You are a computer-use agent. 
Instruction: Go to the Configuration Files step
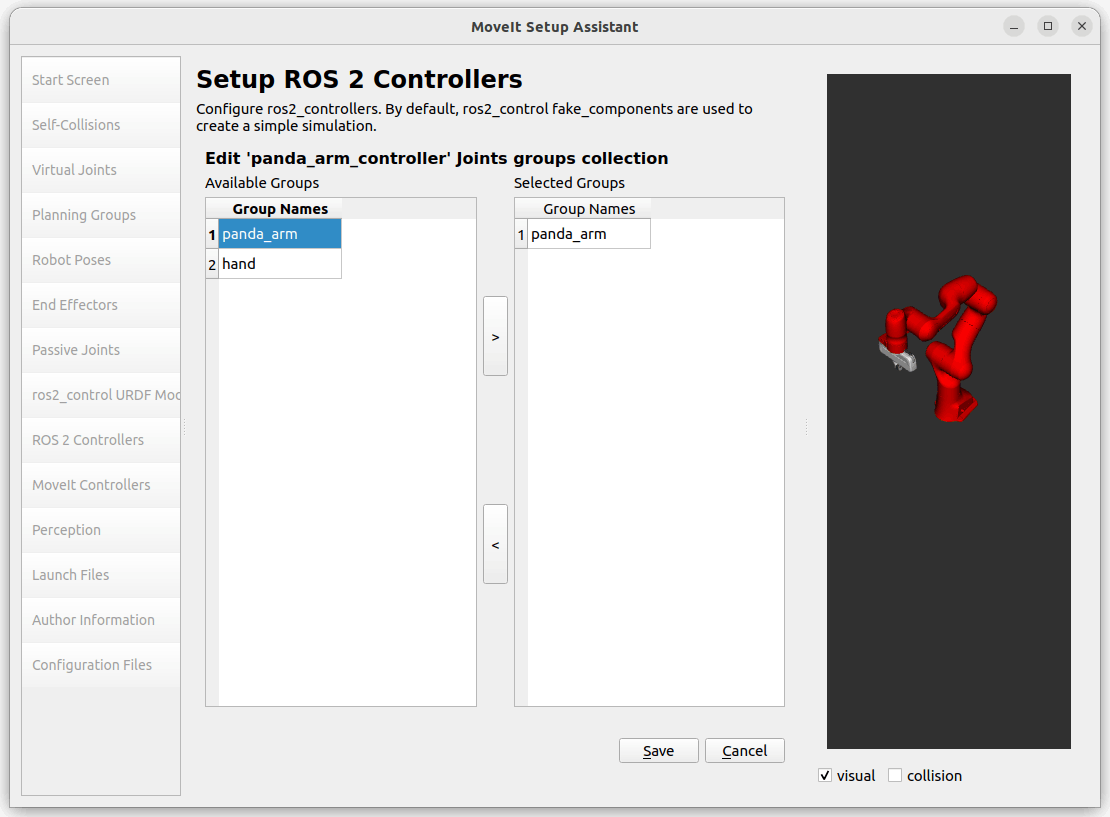101,665
